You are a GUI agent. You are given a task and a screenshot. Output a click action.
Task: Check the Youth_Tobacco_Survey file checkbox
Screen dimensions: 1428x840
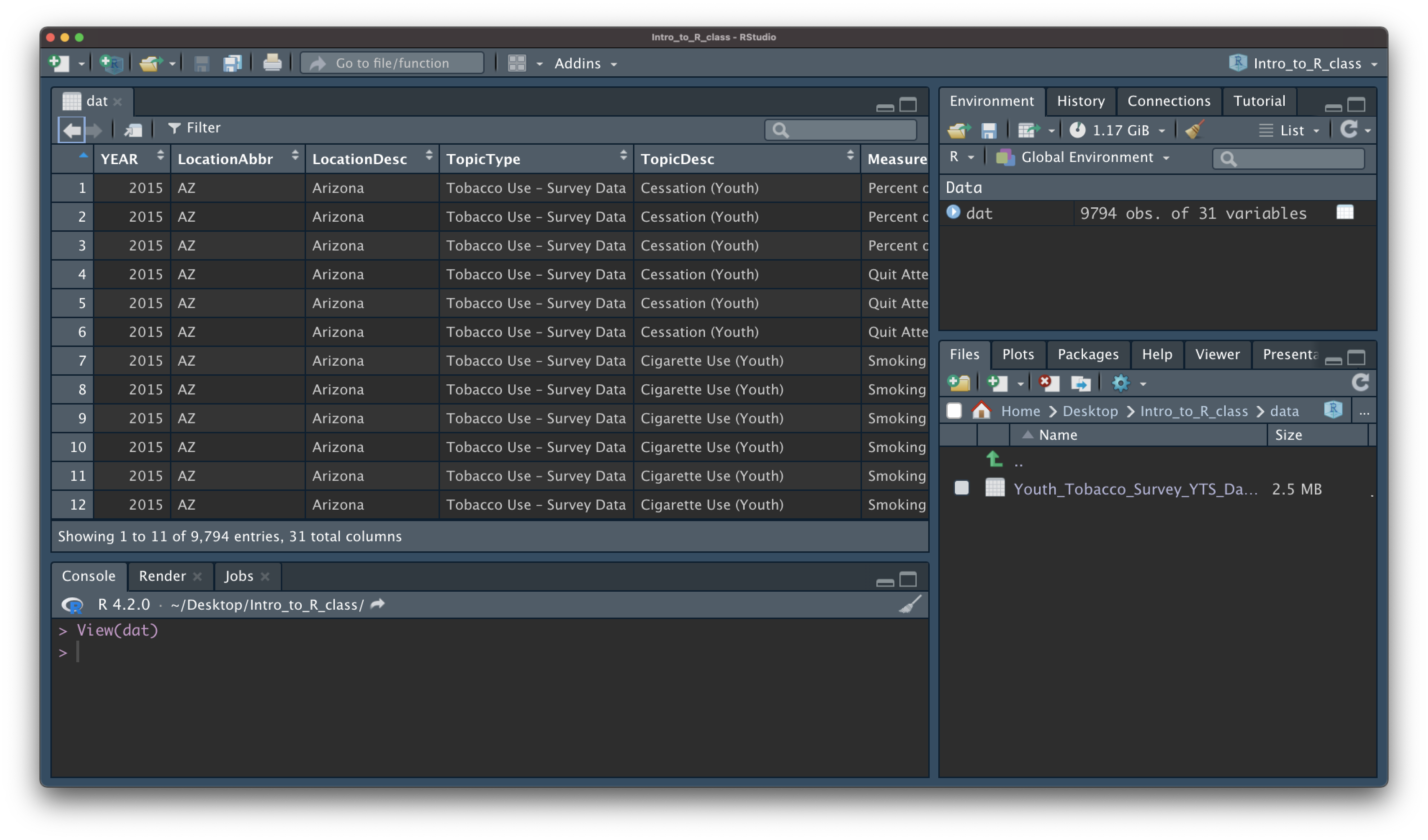(x=962, y=488)
